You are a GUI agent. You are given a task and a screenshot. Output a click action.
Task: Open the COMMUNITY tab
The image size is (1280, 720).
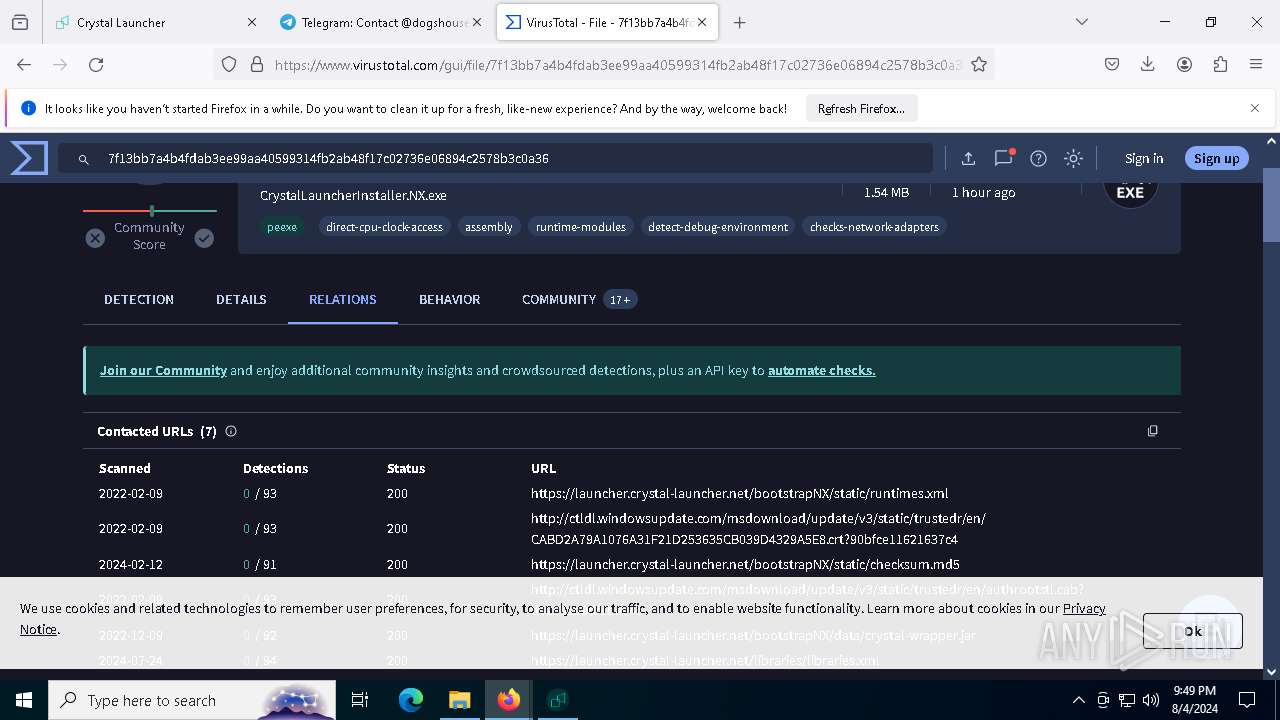578,299
